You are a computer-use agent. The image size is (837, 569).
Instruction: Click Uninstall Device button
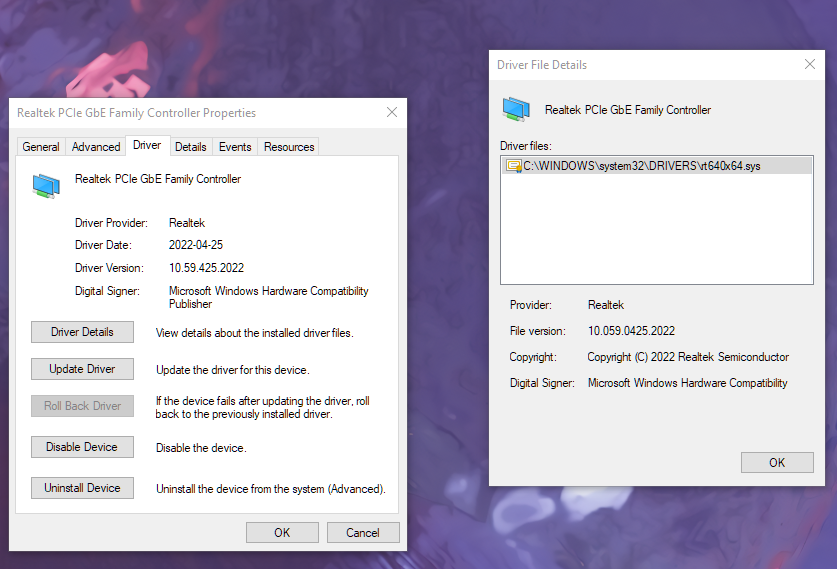point(82,488)
